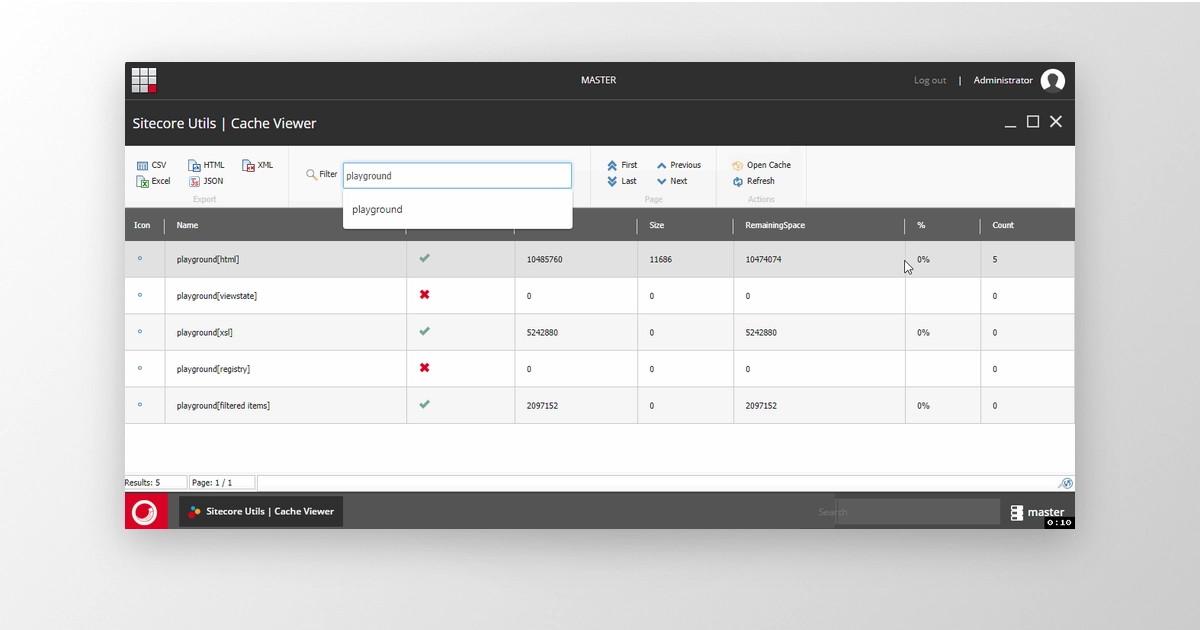Image resolution: width=1200 pixels, height=630 pixels.
Task: Go to the Next page
Action: (672, 181)
